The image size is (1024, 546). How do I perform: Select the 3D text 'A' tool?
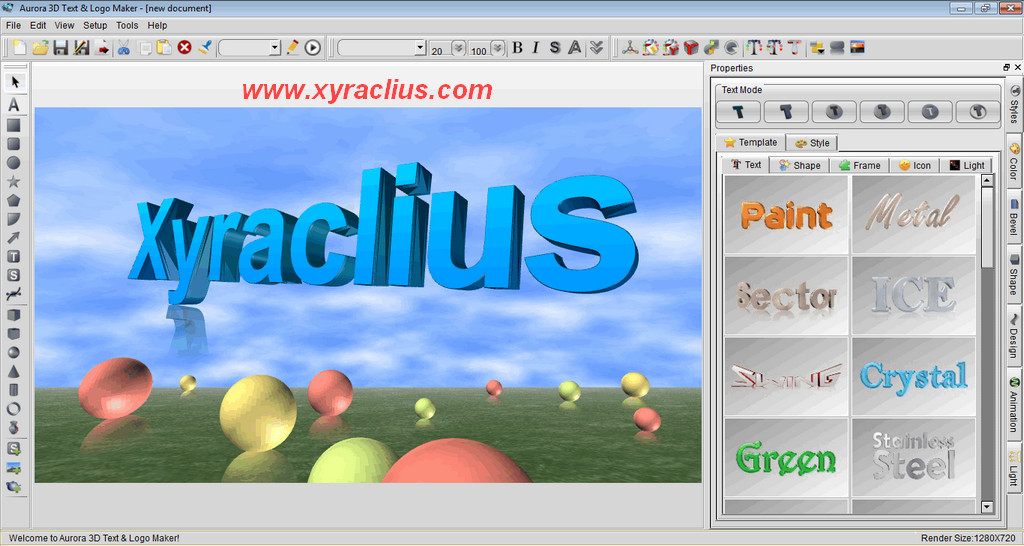click(x=14, y=104)
